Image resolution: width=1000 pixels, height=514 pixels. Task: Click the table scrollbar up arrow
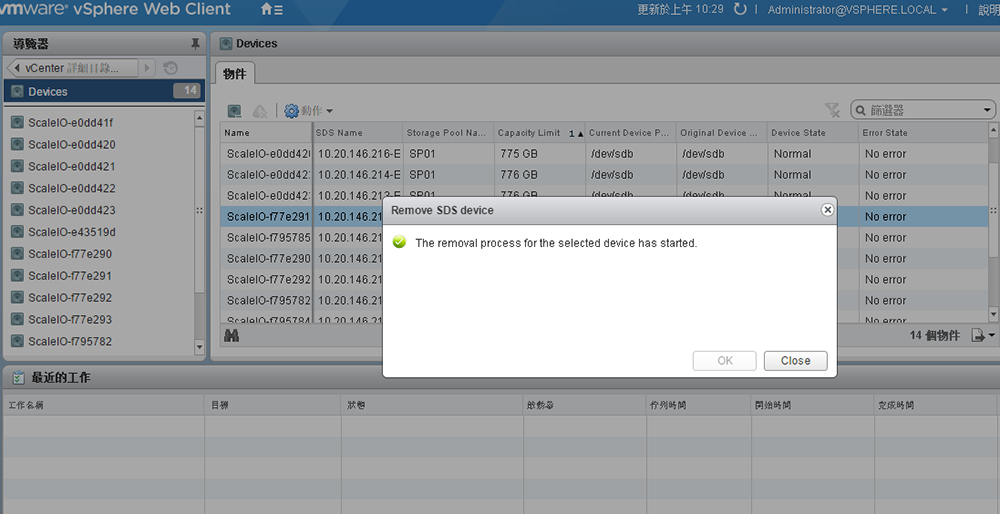993,131
